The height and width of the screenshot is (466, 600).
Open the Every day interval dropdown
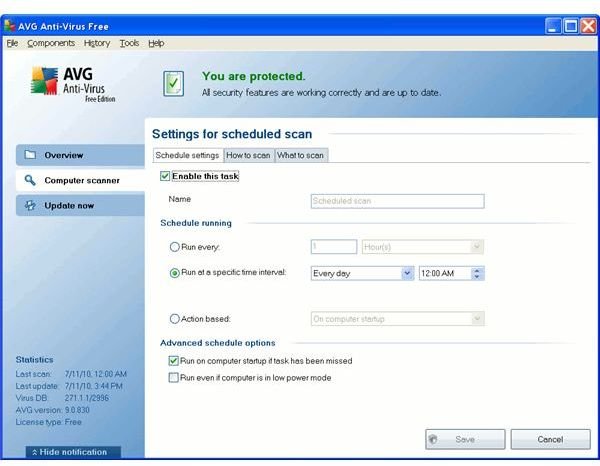pyautogui.click(x=362, y=273)
